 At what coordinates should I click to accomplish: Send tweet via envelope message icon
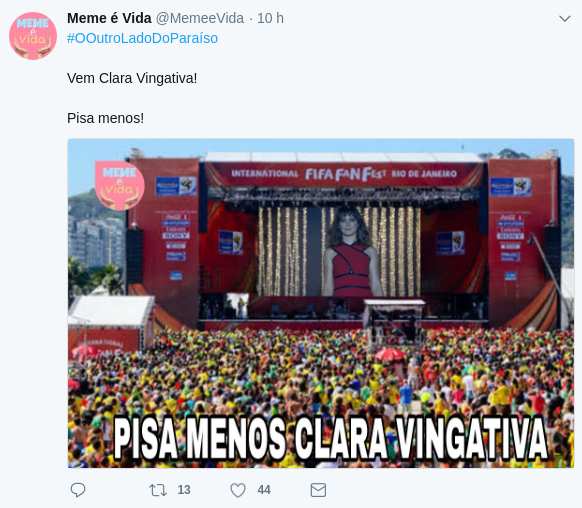318,490
